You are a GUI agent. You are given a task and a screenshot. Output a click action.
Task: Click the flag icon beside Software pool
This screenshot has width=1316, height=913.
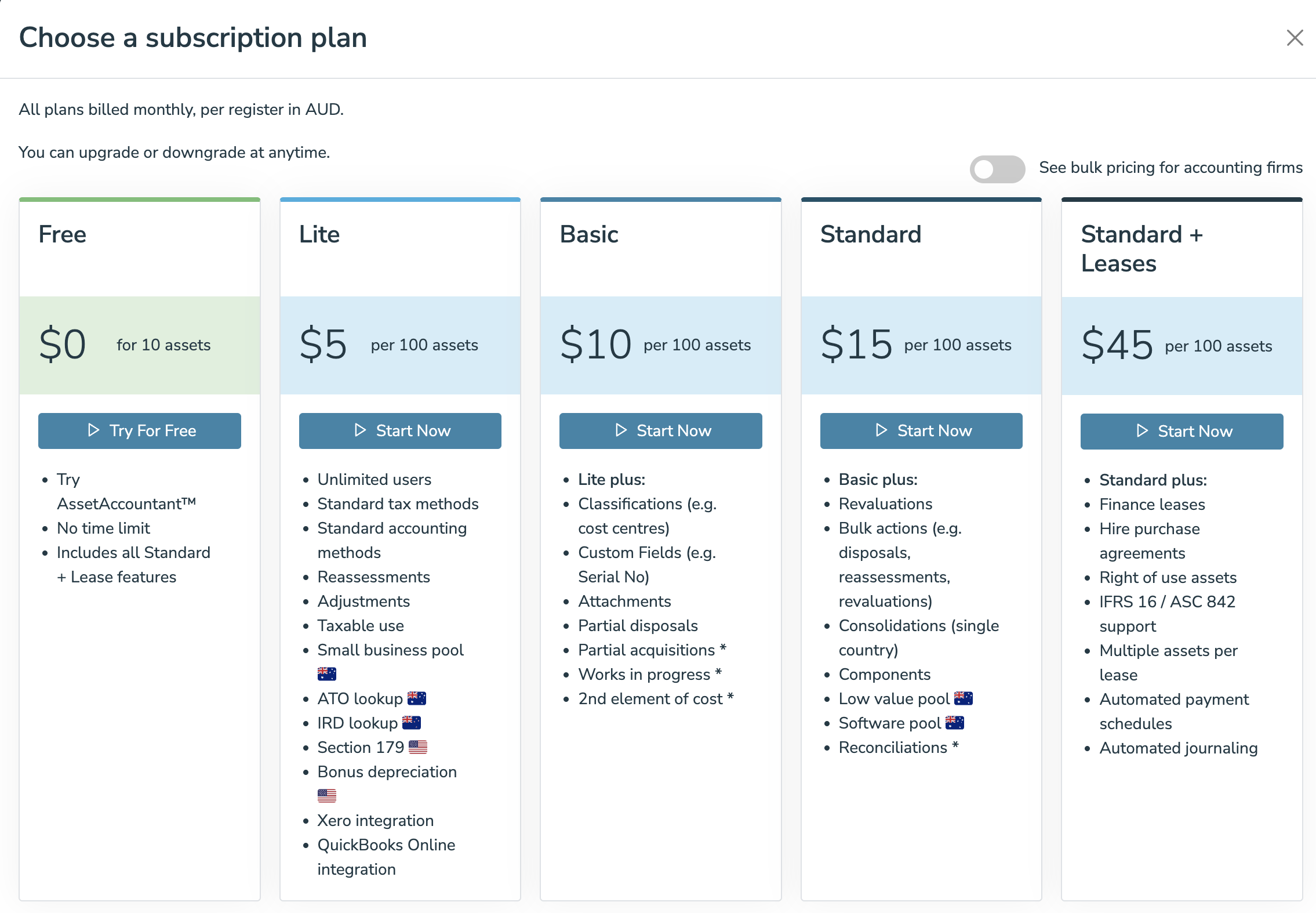955,723
